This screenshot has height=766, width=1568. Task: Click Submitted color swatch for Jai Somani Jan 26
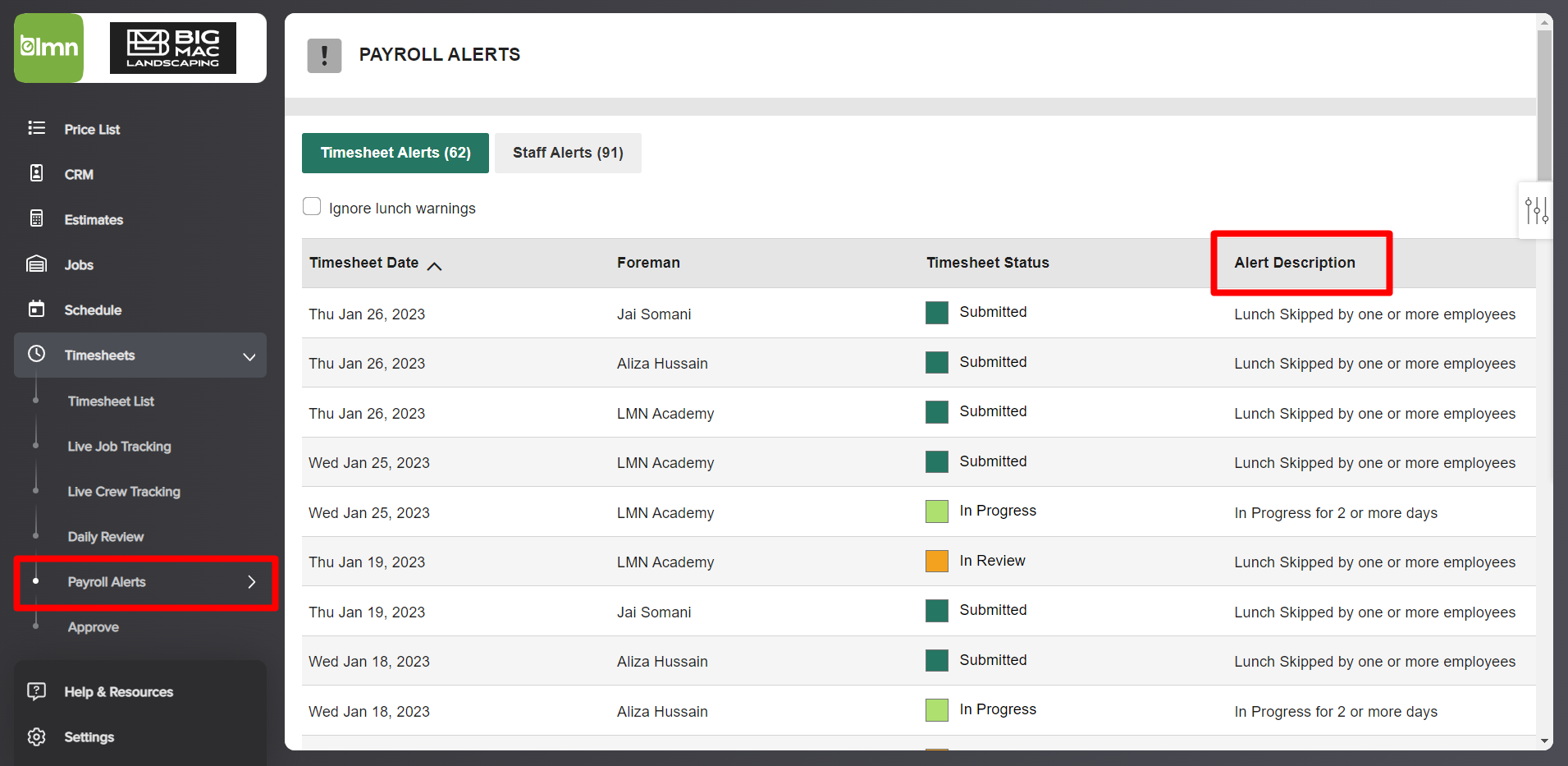pos(937,313)
